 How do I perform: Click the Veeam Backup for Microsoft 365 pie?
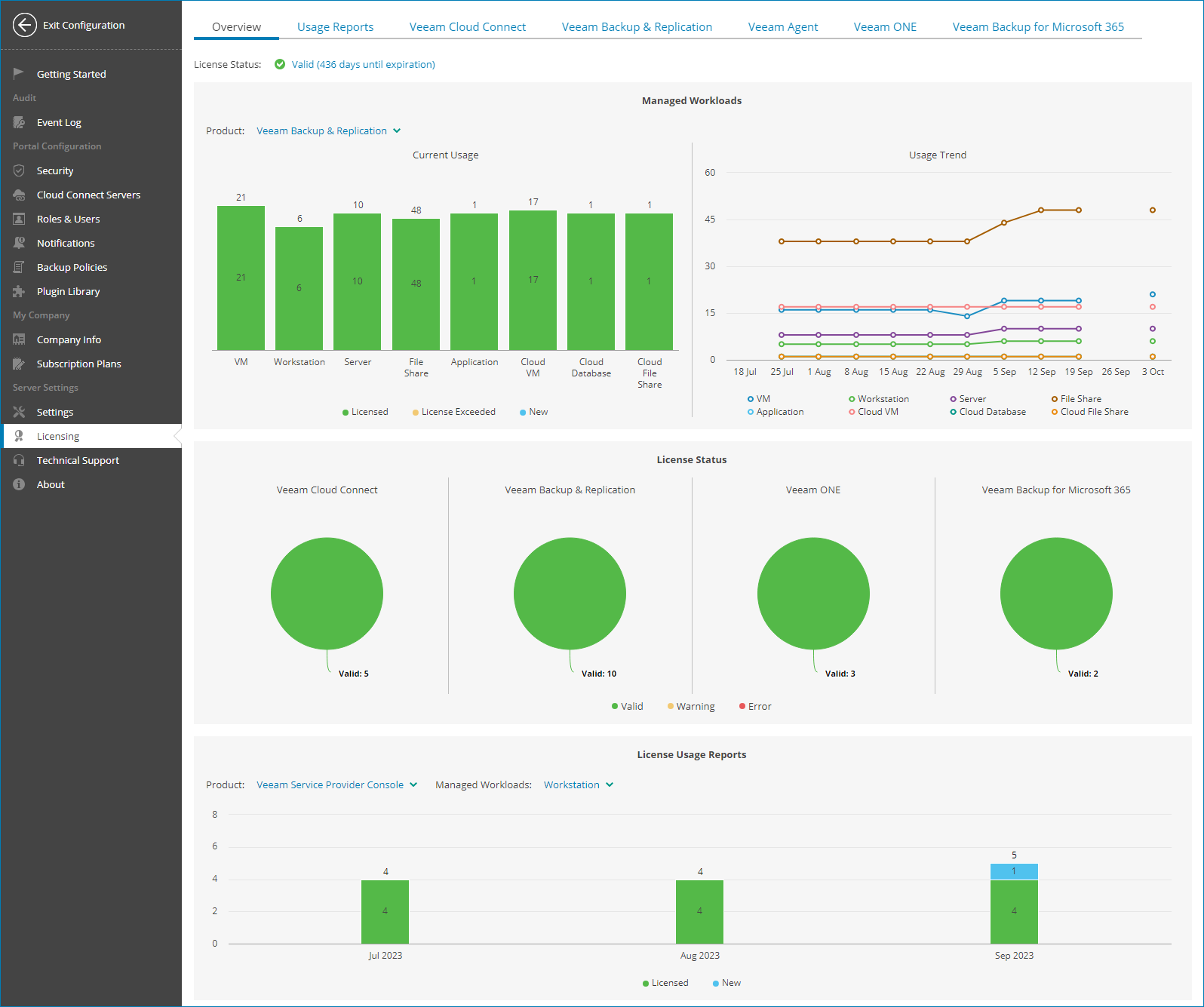point(1056,594)
